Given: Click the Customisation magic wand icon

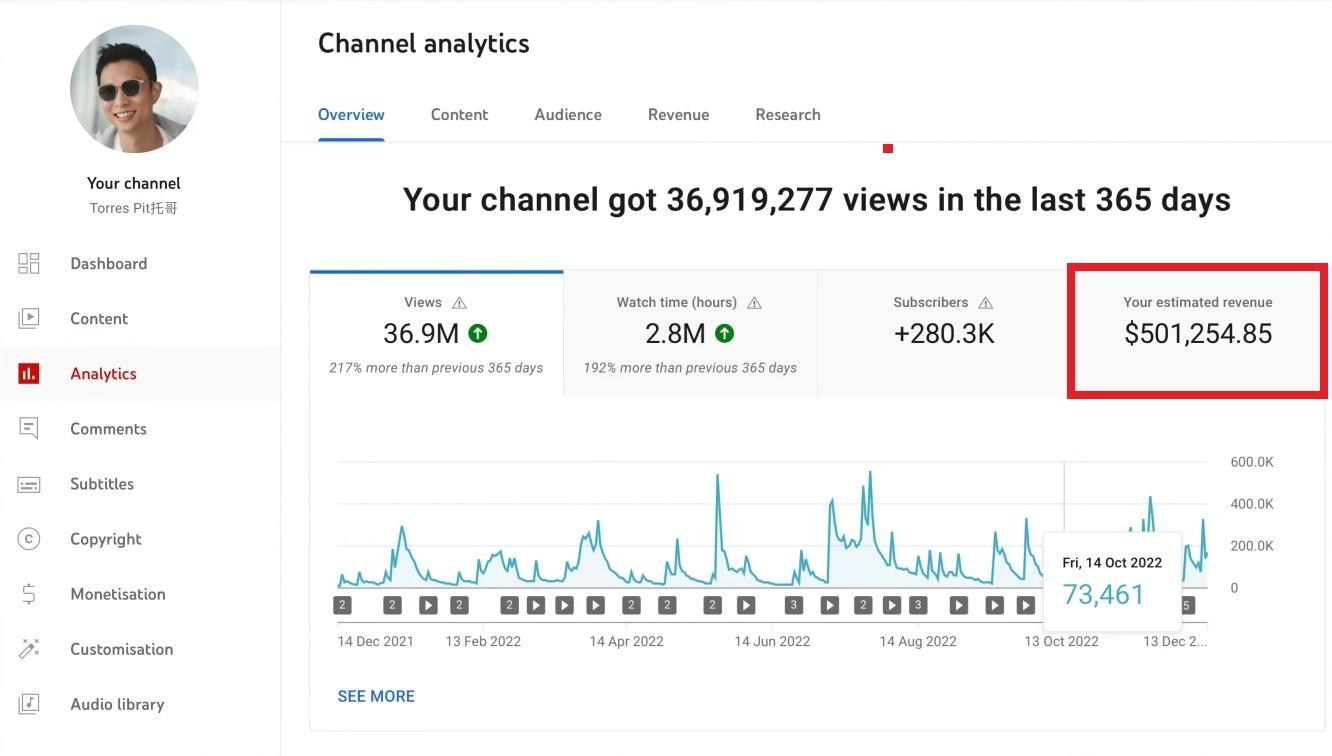Looking at the screenshot, I should pos(29,649).
